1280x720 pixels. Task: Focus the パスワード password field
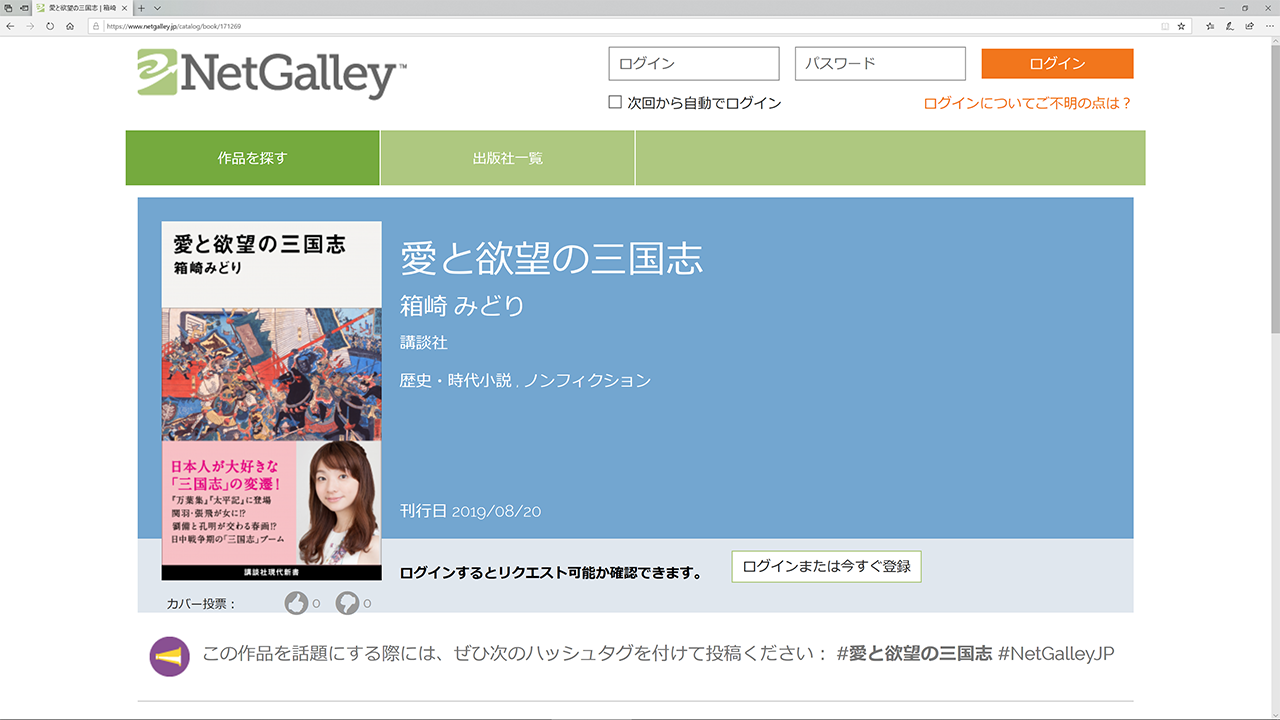[880, 63]
